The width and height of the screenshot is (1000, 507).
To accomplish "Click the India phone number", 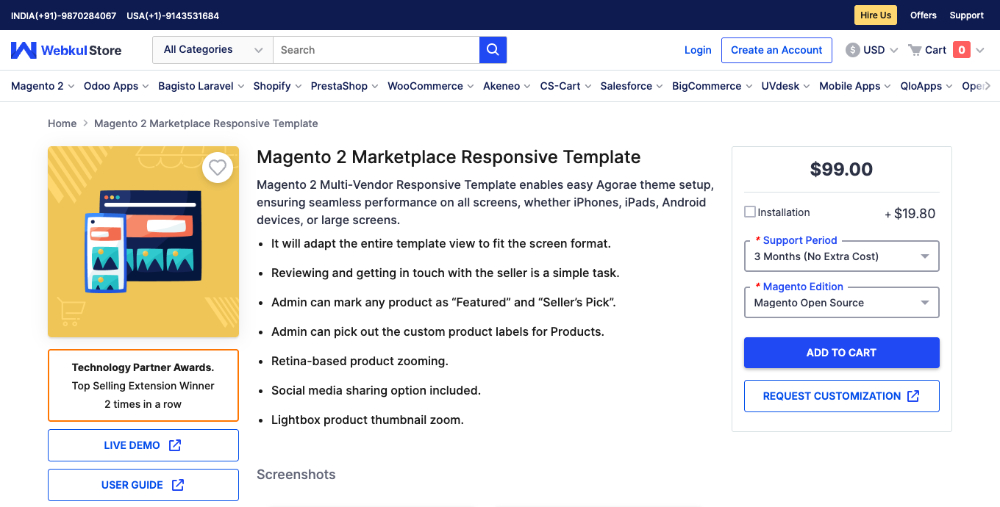I will click(64, 15).
